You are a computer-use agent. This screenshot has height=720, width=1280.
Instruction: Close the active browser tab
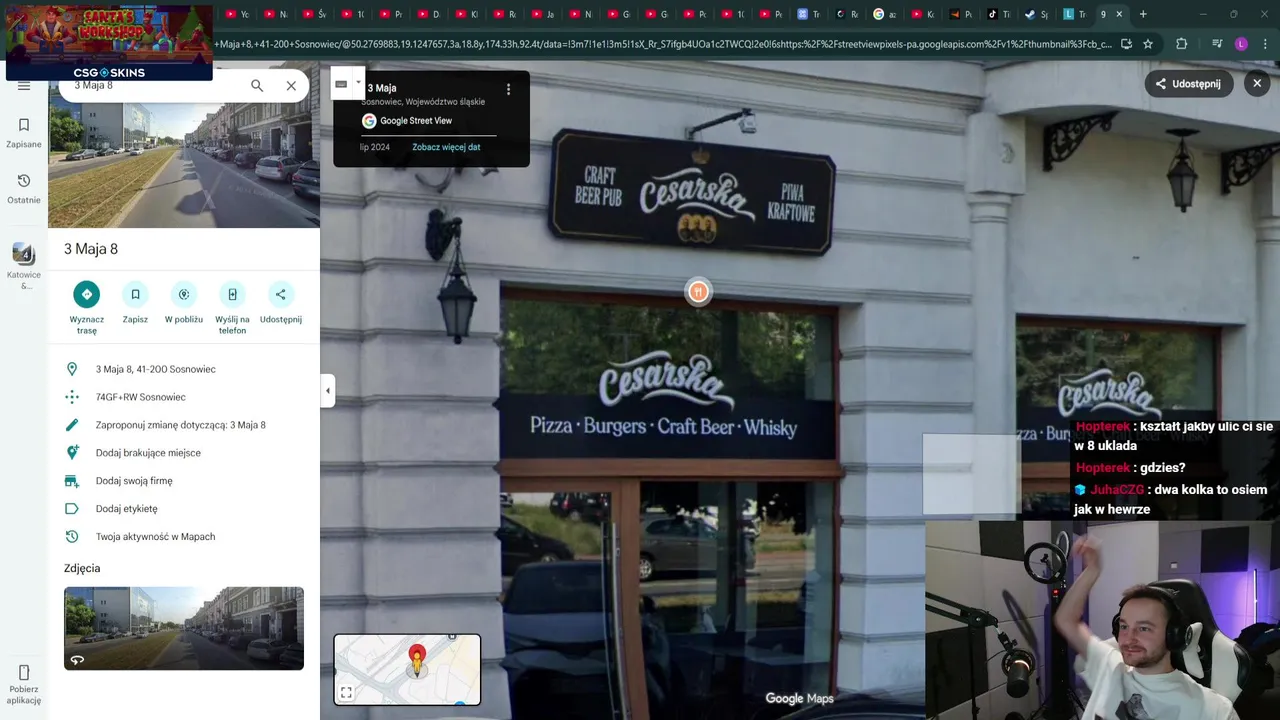point(1119,14)
